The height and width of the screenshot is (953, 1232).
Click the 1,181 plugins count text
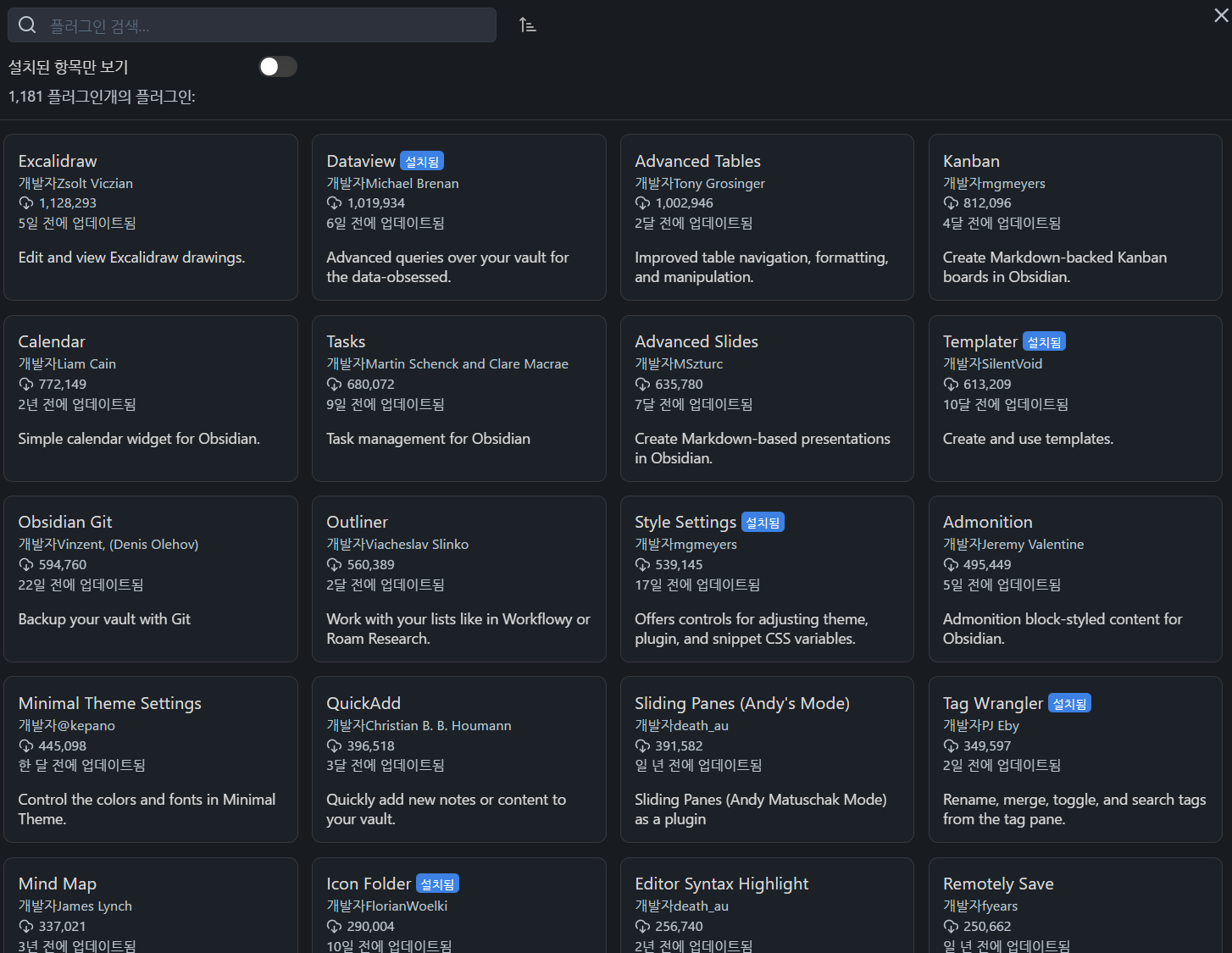(102, 97)
